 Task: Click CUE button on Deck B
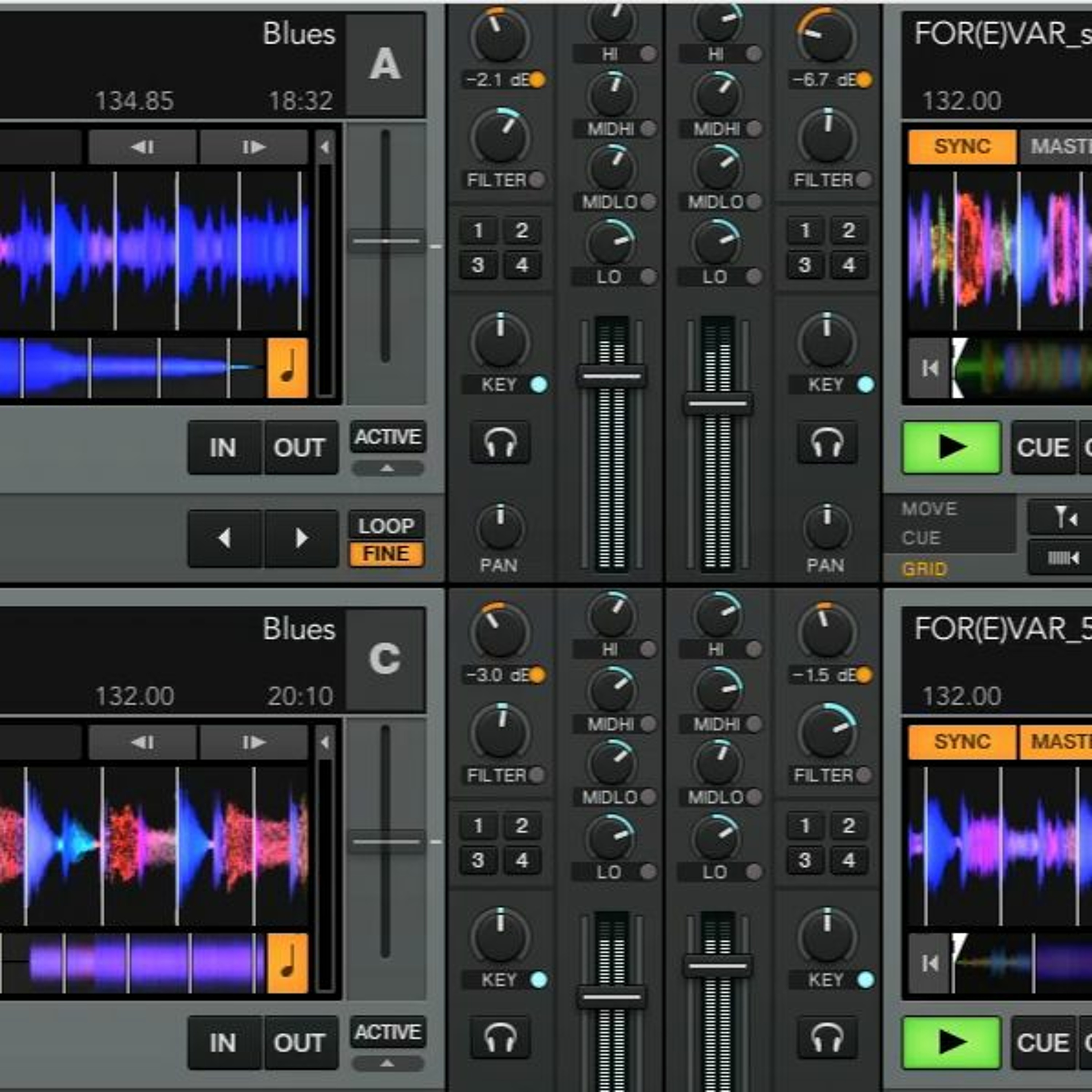(x=1043, y=448)
